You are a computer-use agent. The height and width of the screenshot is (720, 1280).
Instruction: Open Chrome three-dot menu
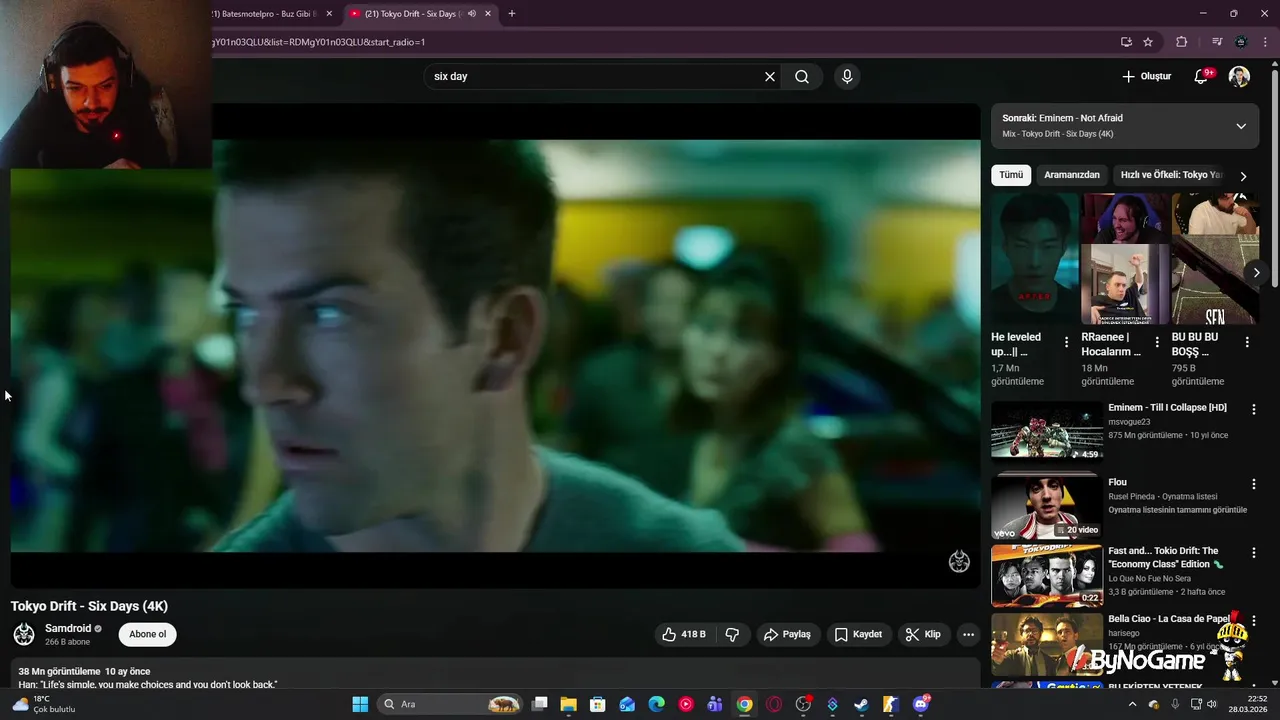click(1265, 42)
